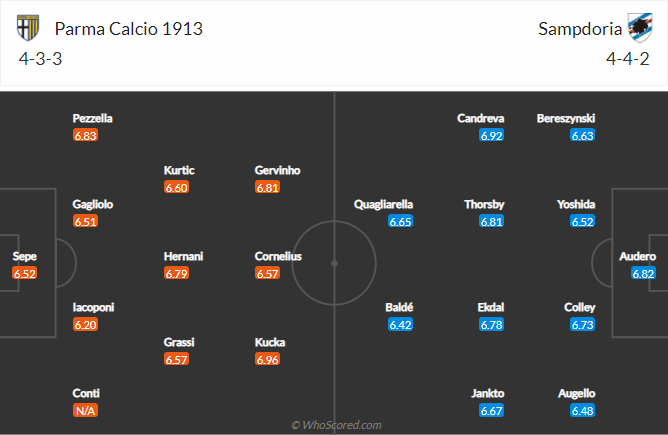Click goalkeeper Audero's 6.82 rating
Screen dimensions: 668x435
click(643, 273)
